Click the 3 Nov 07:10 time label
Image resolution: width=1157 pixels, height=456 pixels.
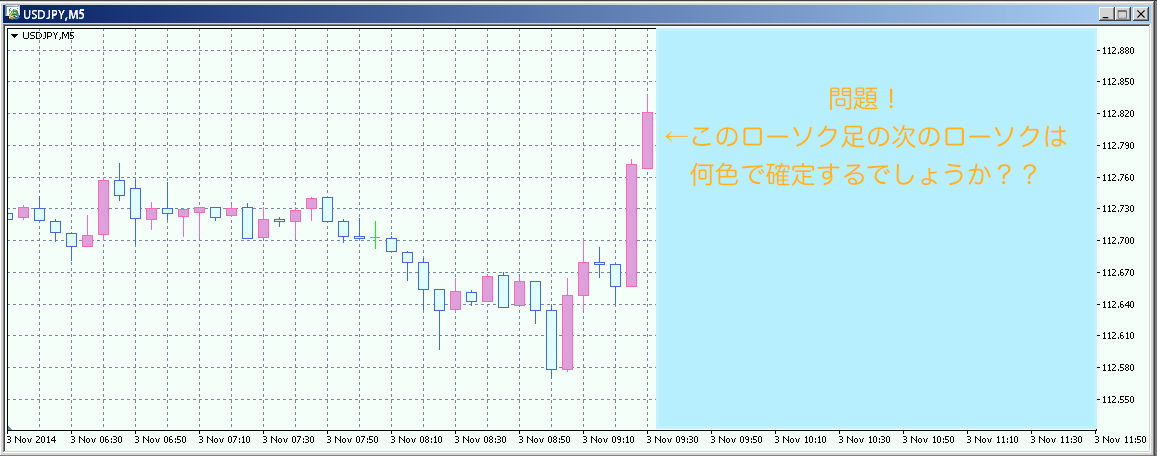tap(224, 439)
